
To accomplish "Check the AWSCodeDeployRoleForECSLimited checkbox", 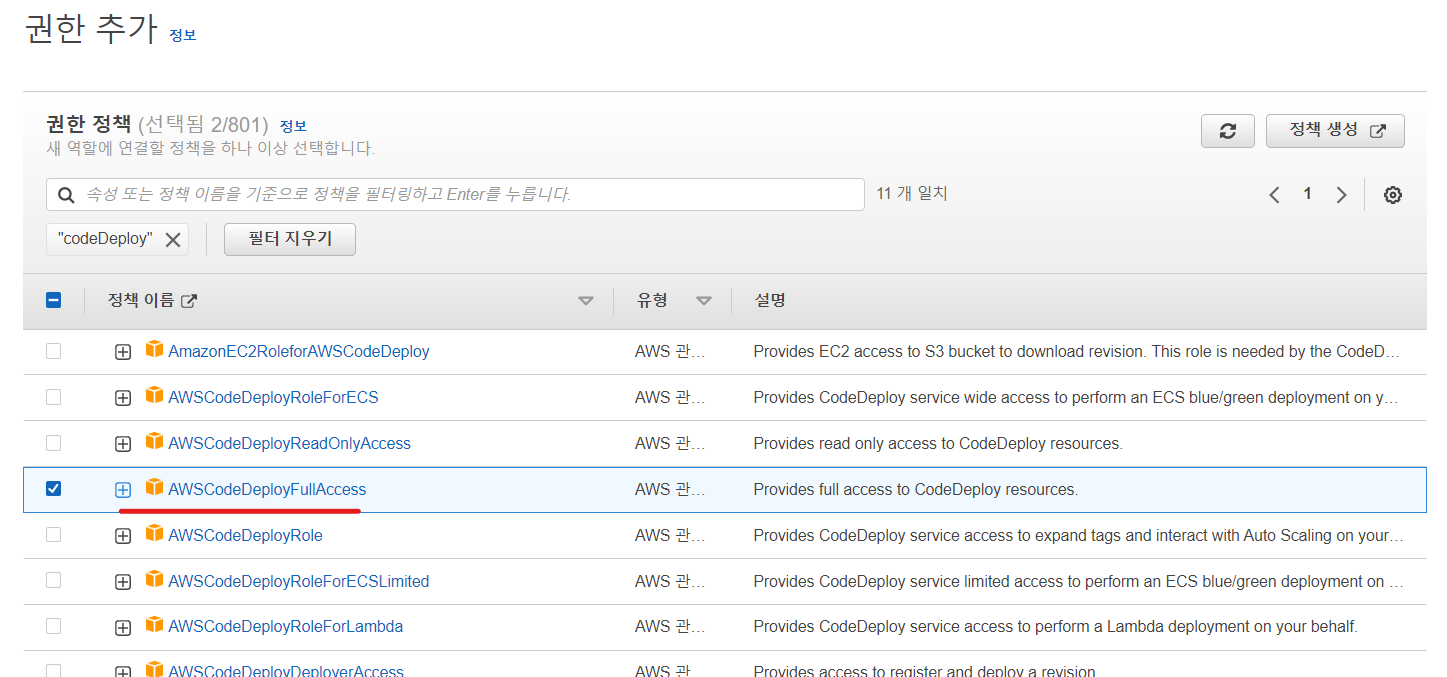I will [54, 580].
